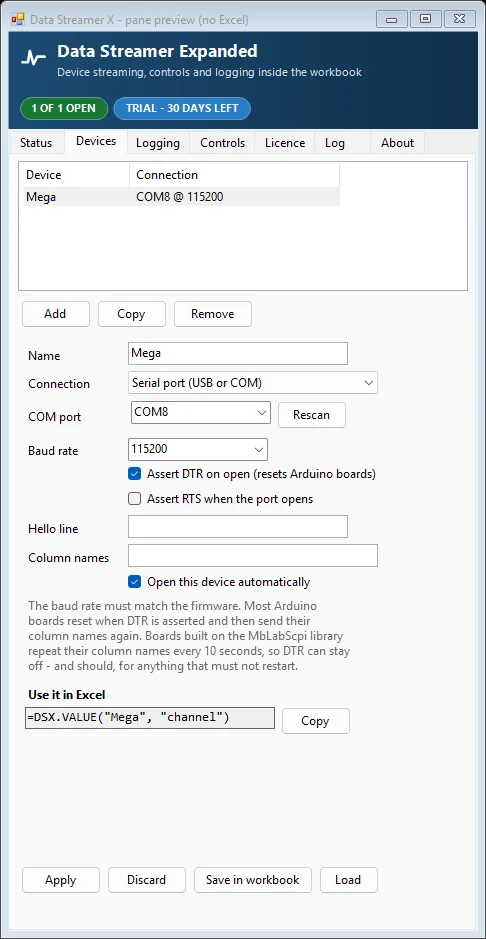Load saved device settings
Image resolution: width=486 pixels, height=939 pixels.
coord(348,880)
